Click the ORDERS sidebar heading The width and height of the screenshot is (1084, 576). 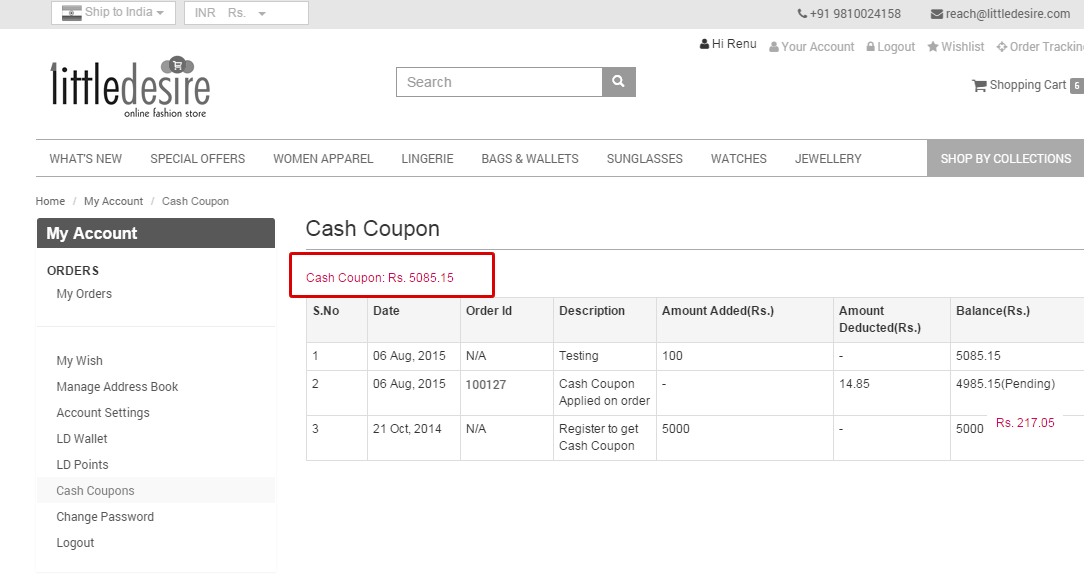point(73,271)
